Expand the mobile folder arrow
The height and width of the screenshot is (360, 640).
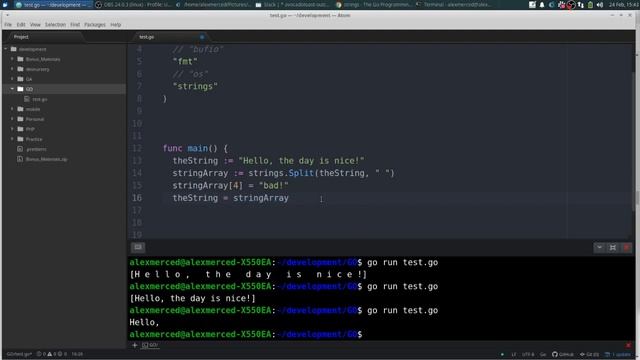[12, 109]
